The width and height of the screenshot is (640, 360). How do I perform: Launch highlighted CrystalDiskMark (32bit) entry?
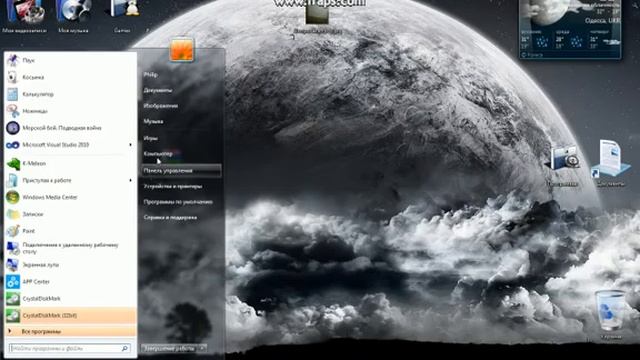70,315
